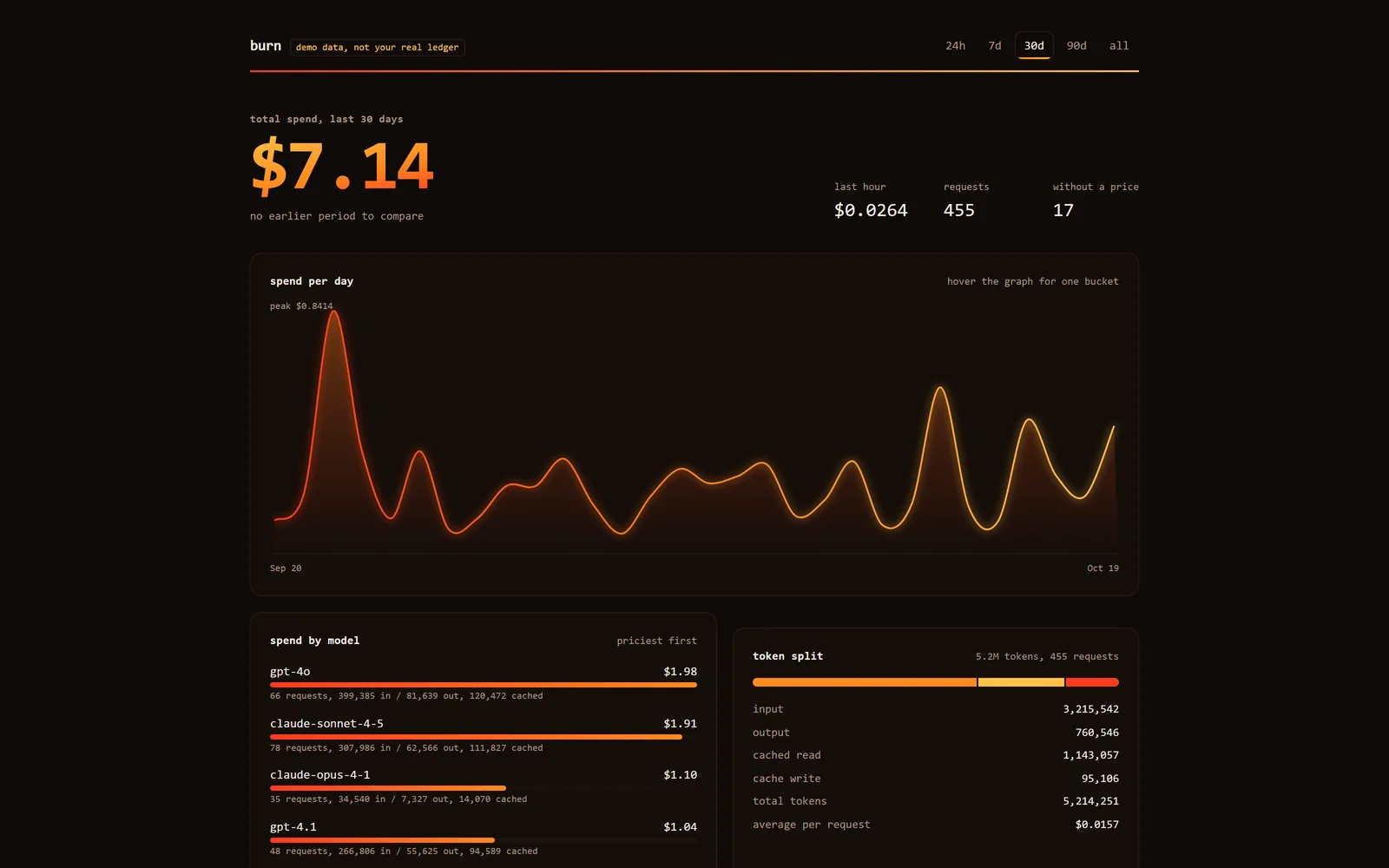Click 'no earlier period to compare' text
Viewport: 1389px width, 868px height.
coord(337,216)
